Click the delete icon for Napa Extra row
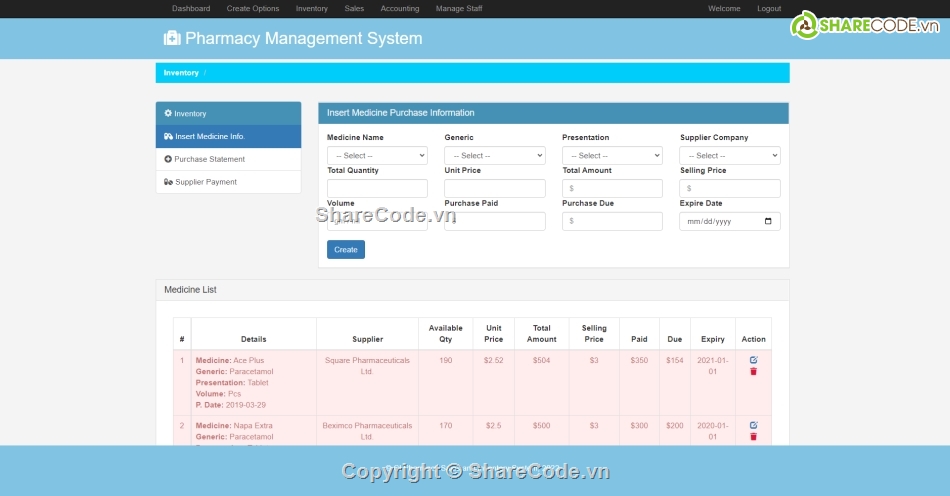This screenshot has width=950, height=496. coord(753,436)
